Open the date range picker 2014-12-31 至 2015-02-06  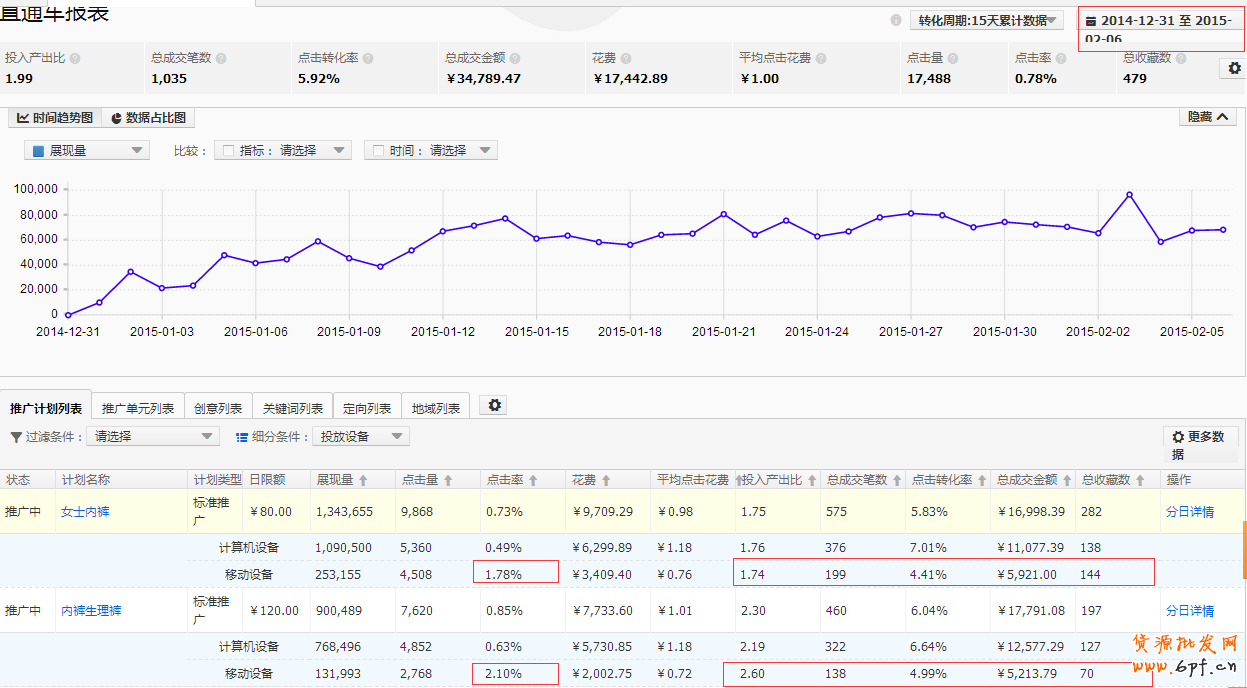(1160, 29)
